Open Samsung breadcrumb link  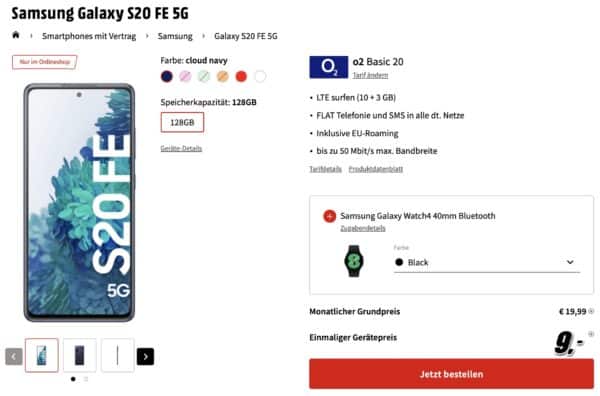point(175,36)
